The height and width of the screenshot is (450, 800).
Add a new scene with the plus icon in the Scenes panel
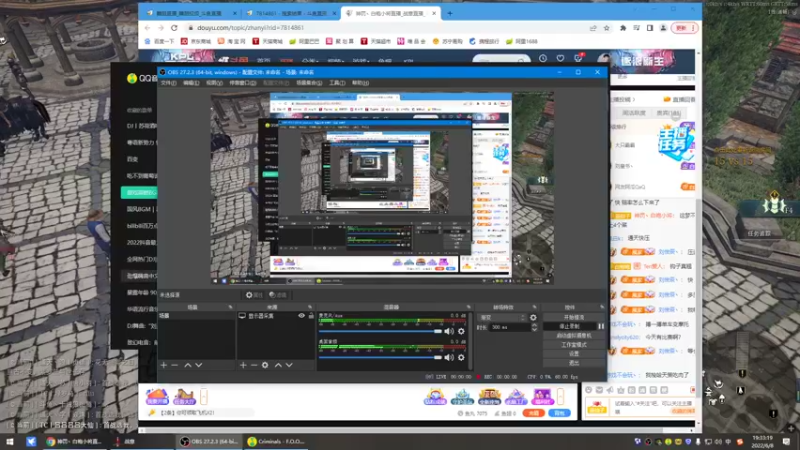[164, 365]
